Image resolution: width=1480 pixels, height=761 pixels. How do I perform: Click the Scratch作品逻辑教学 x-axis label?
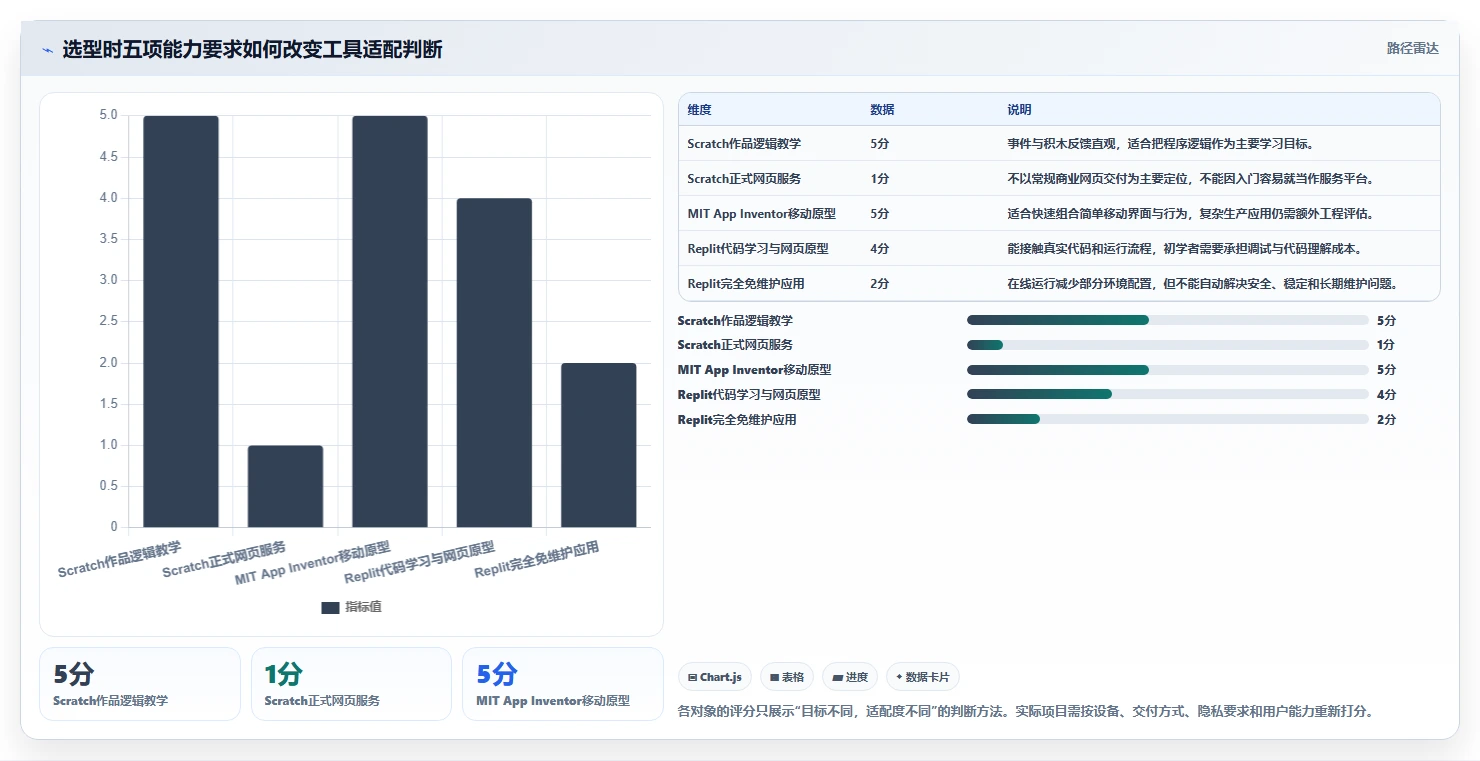tap(120, 559)
